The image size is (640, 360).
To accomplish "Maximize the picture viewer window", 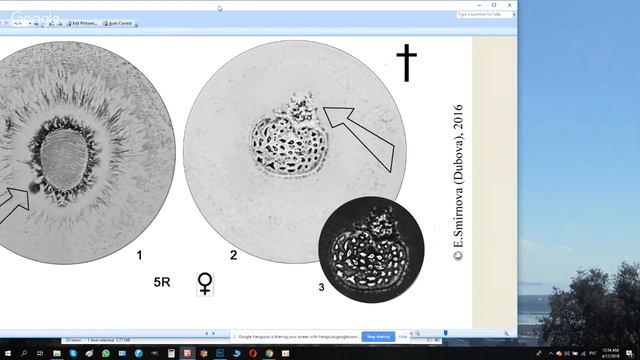I will coord(494,5).
